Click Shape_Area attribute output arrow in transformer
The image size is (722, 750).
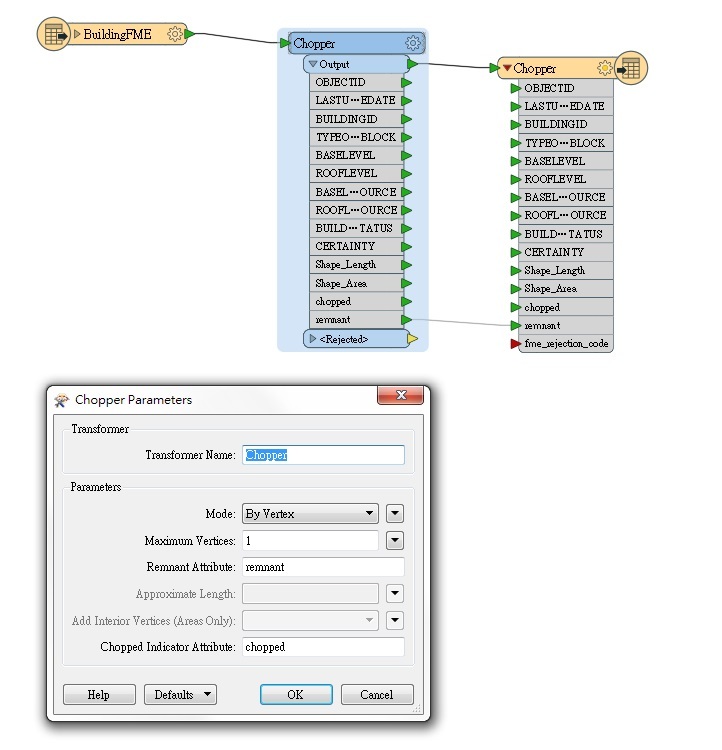point(407,284)
